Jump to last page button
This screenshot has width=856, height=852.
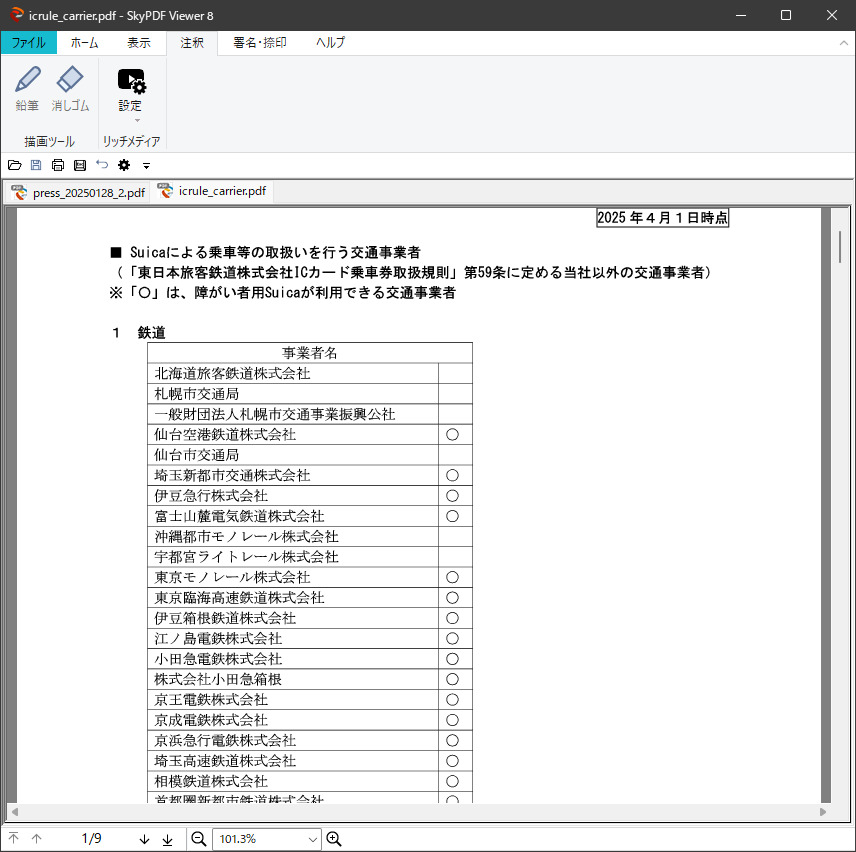(167, 839)
